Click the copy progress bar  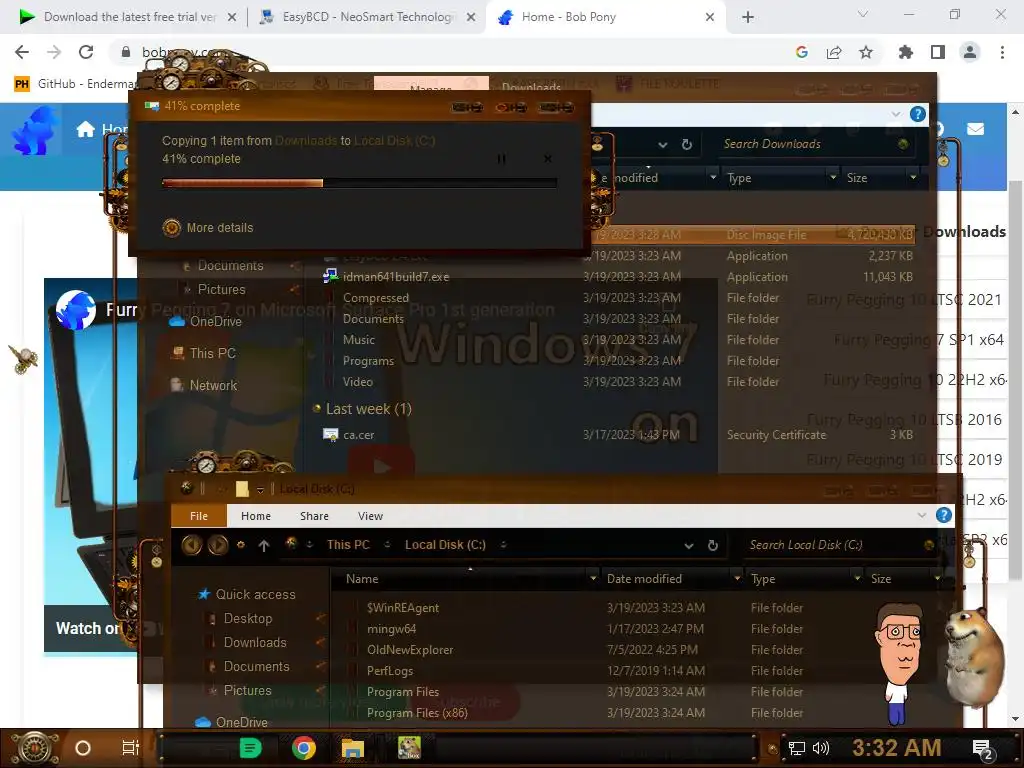(x=359, y=184)
